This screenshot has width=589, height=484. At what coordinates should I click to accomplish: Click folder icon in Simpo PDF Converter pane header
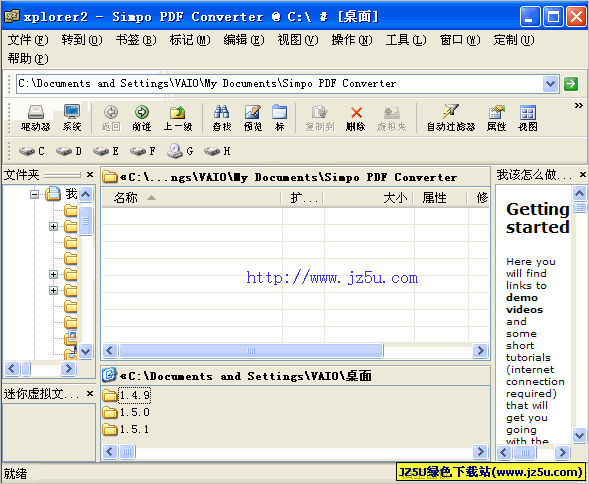(x=110, y=176)
